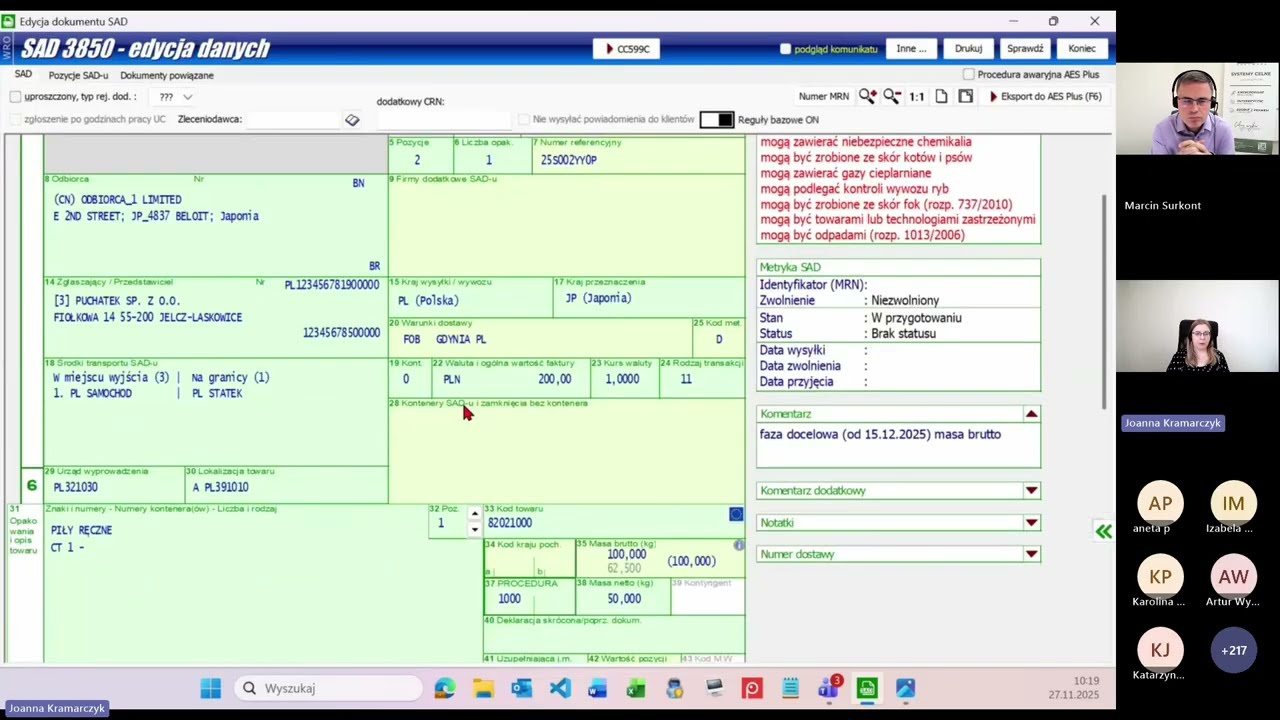This screenshot has width=1280, height=720.
Task: Click the 'JP (Japonia)' destination country
Action: click(598, 298)
